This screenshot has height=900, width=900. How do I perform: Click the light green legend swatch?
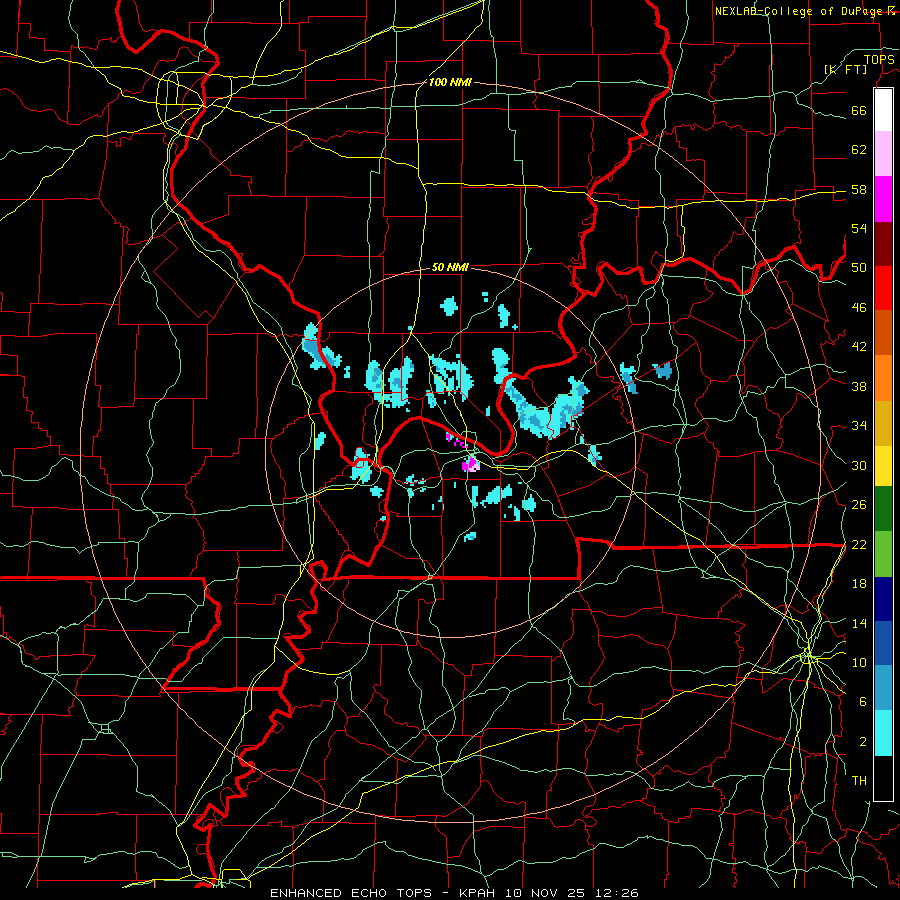(x=883, y=554)
